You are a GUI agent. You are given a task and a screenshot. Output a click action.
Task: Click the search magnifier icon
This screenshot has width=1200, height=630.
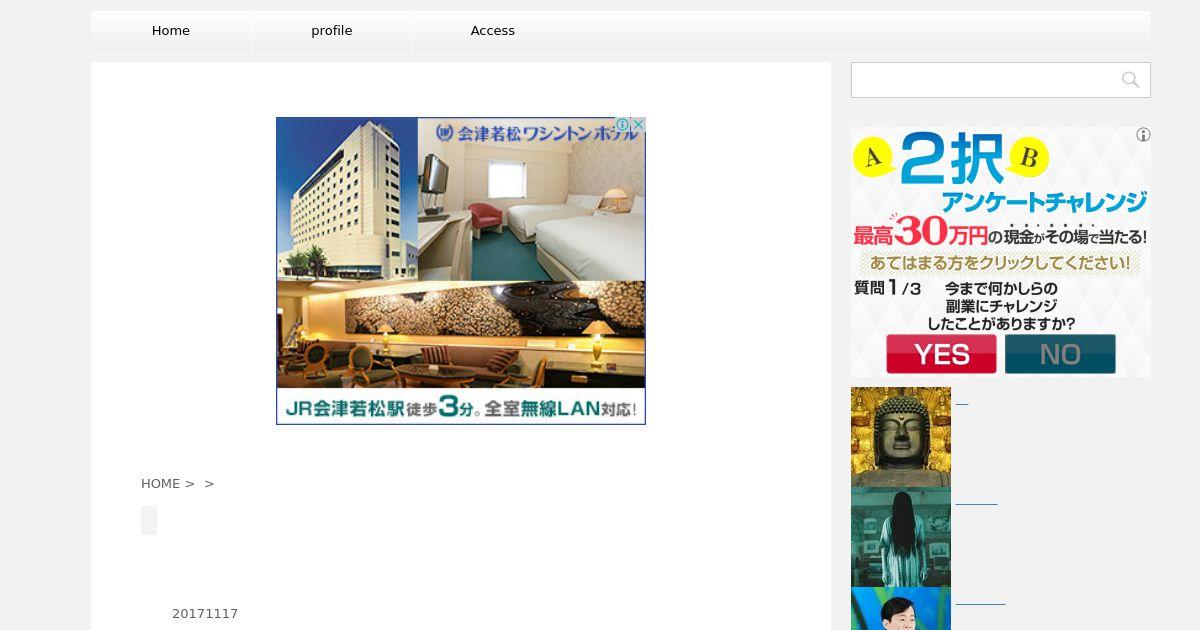click(1130, 80)
